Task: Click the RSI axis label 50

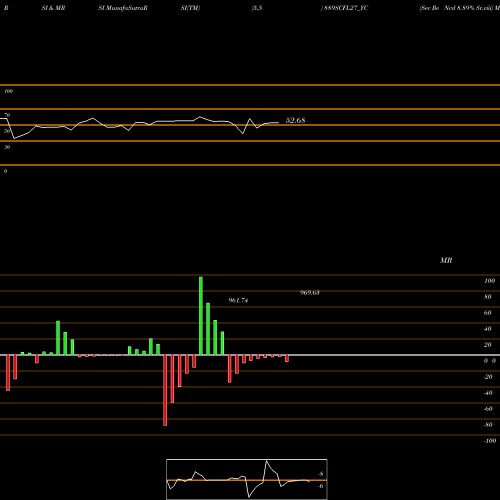Action: pyautogui.click(x=7, y=131)
